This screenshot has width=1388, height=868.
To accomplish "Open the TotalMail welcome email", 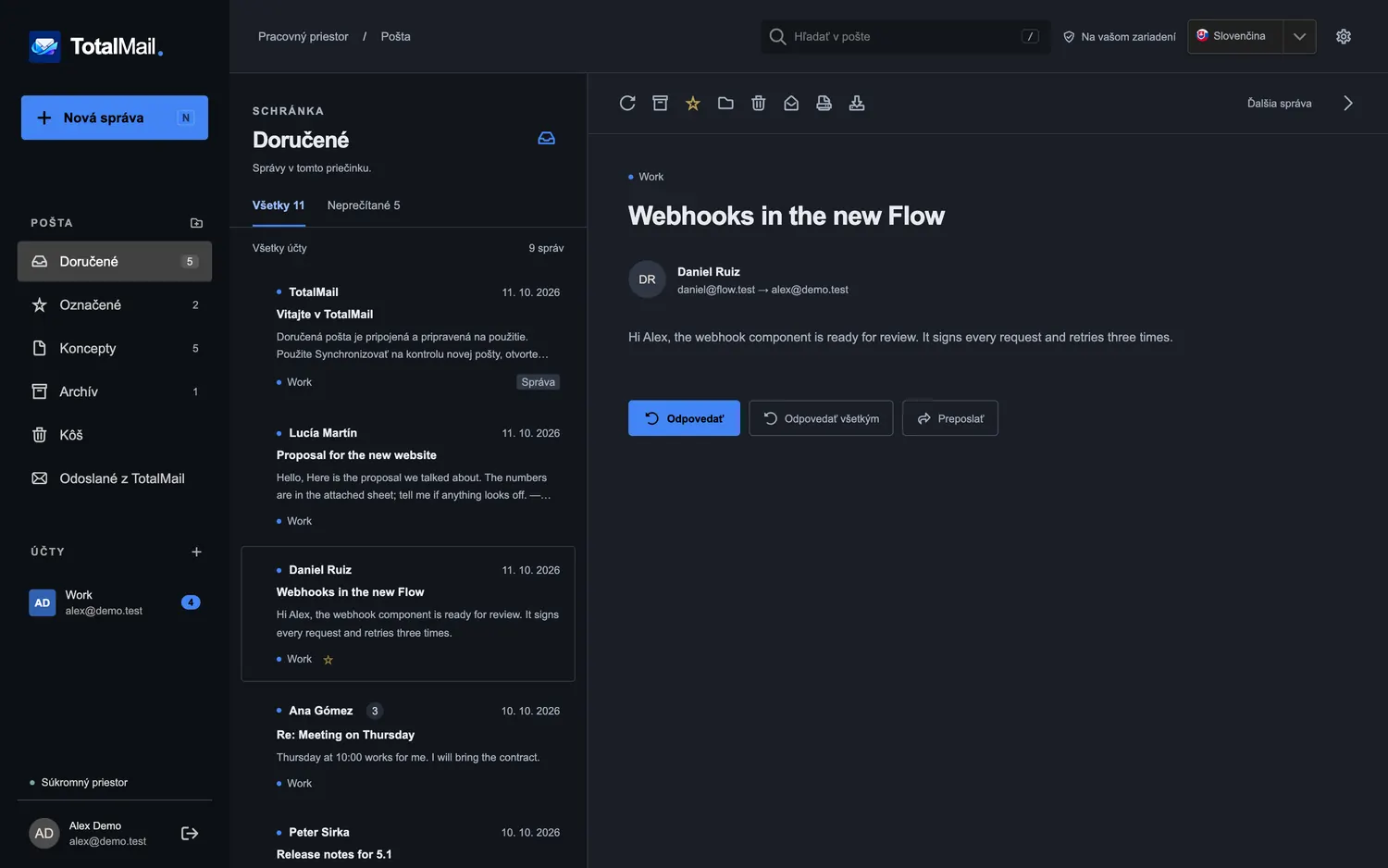I will click(x=408, y=337).
